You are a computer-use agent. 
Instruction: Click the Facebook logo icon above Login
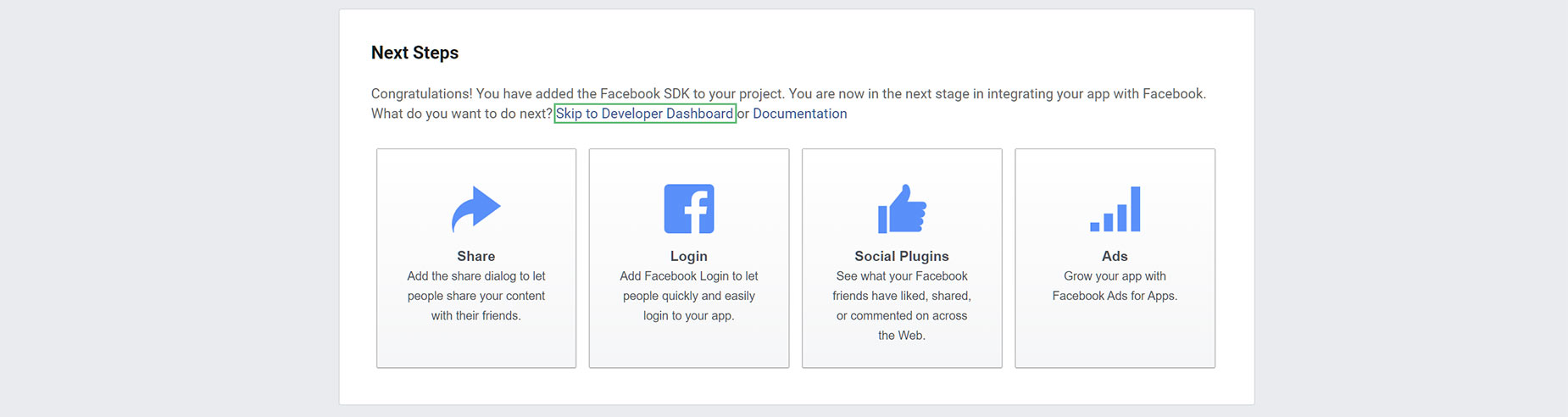(689, 208)
